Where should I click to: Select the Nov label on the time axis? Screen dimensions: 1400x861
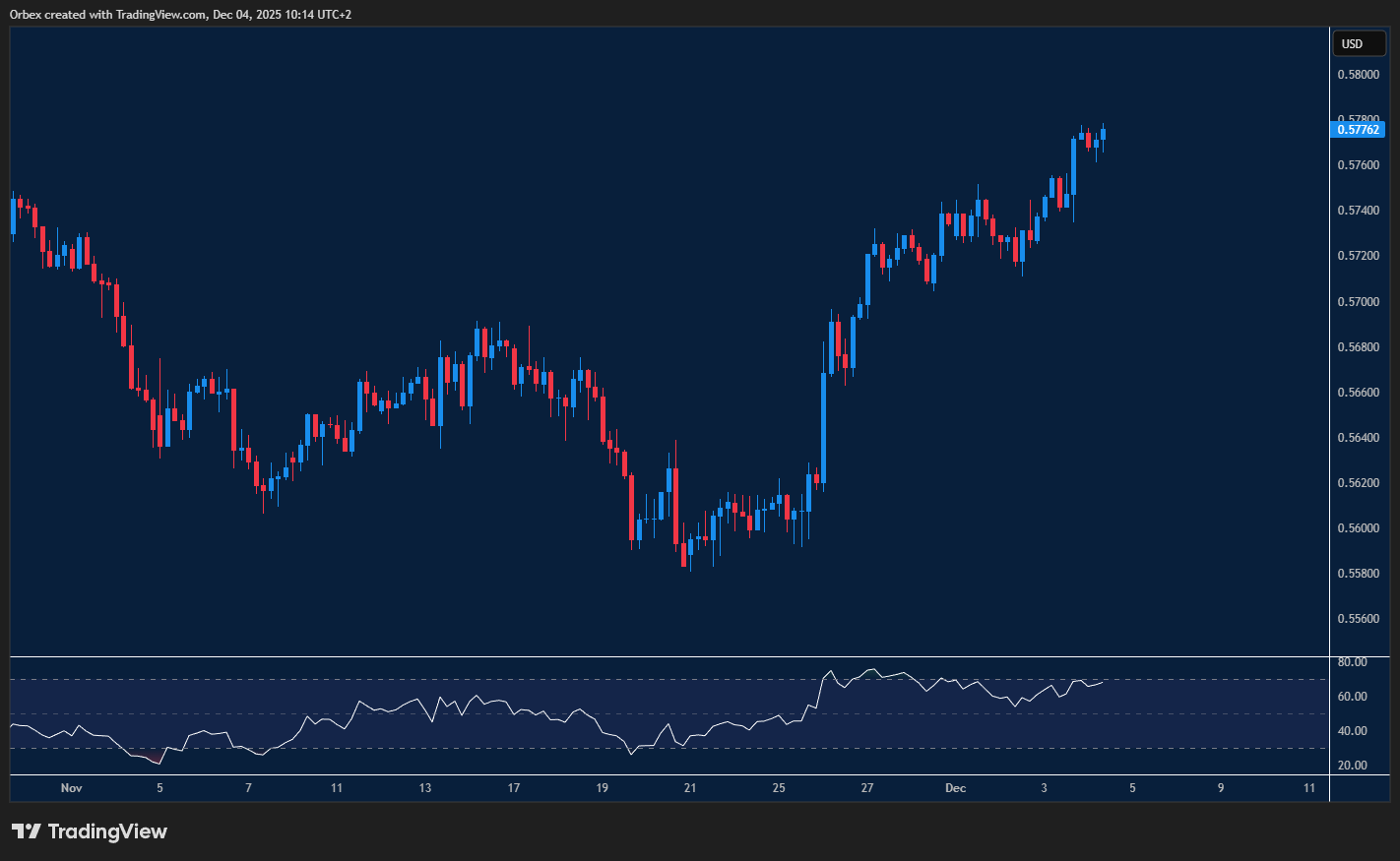(x=71, y=788)
